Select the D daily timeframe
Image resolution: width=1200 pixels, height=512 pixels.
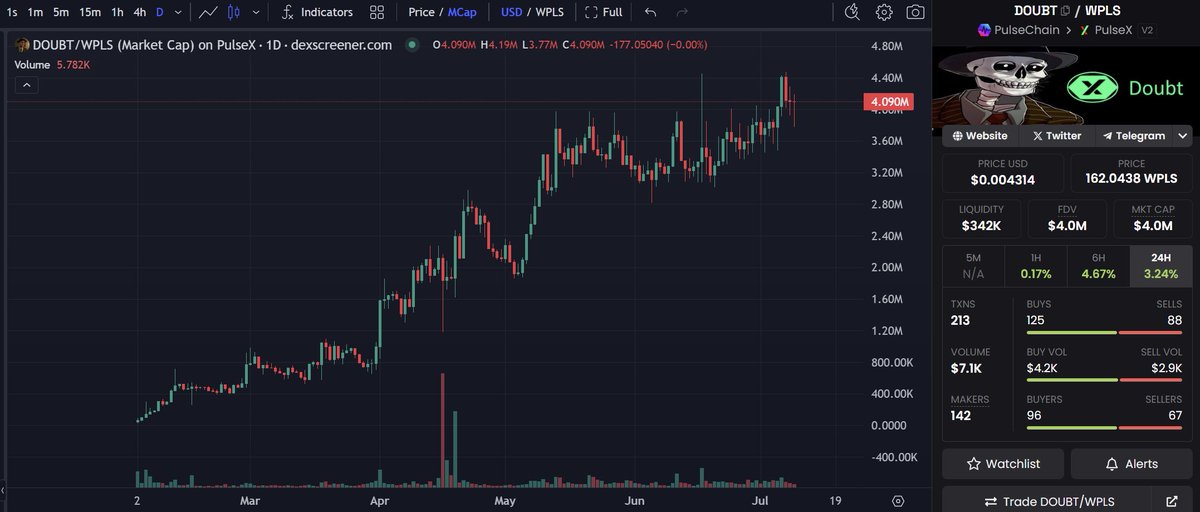pos(160,12)
